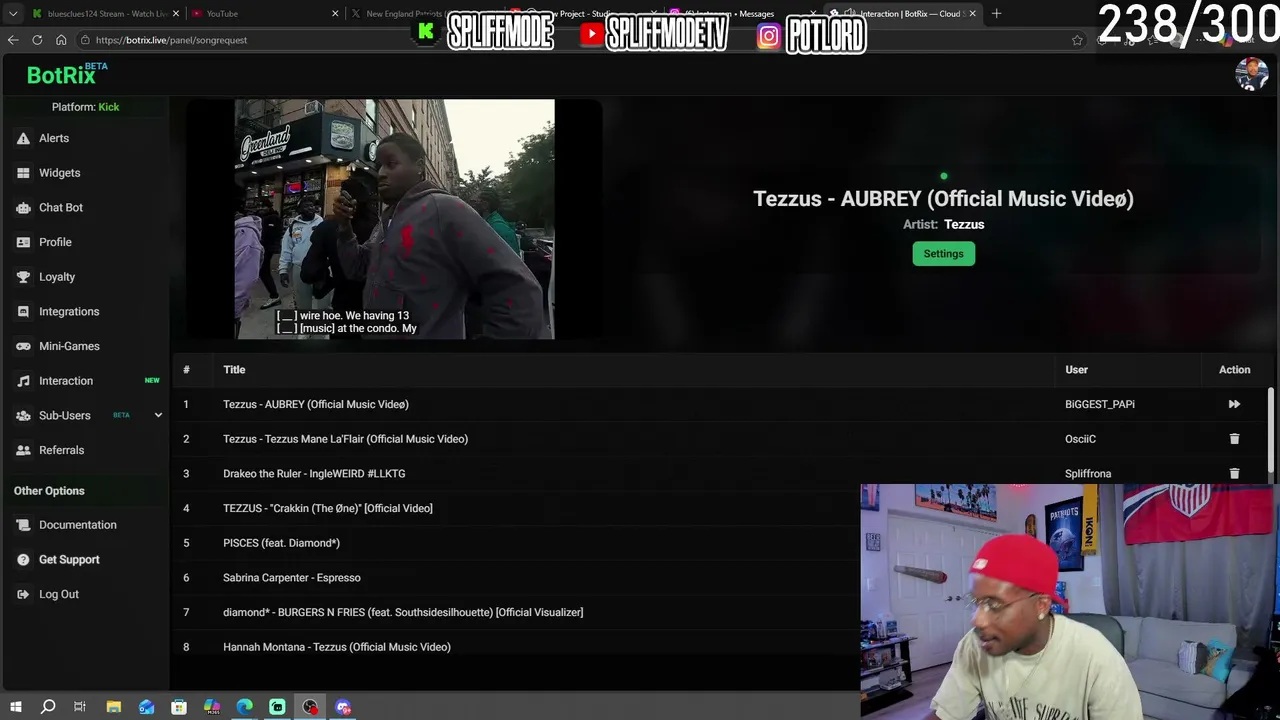Click the 'Platform: Kick' label
This screenshot has height=720, width=1280.
tap(85, 107)
